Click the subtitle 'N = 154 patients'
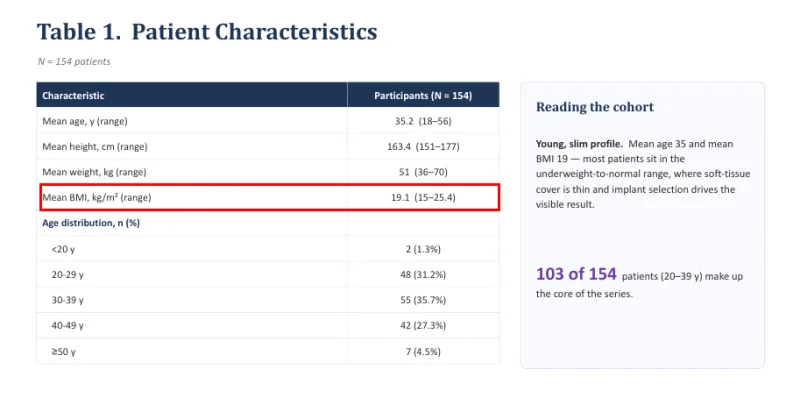 pyautogui.click(x=74, y=61)
